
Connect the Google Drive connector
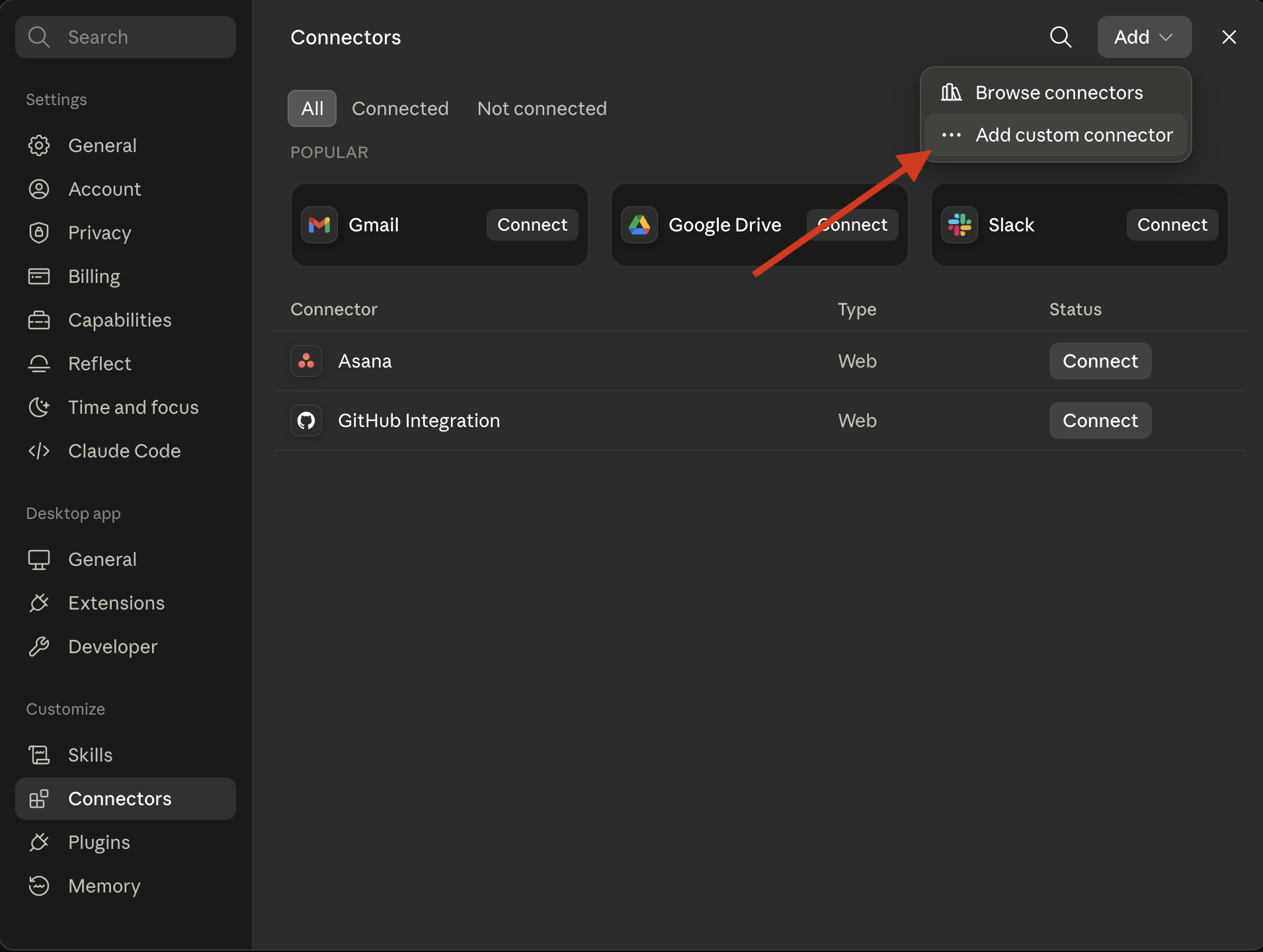tap(852, 225)
